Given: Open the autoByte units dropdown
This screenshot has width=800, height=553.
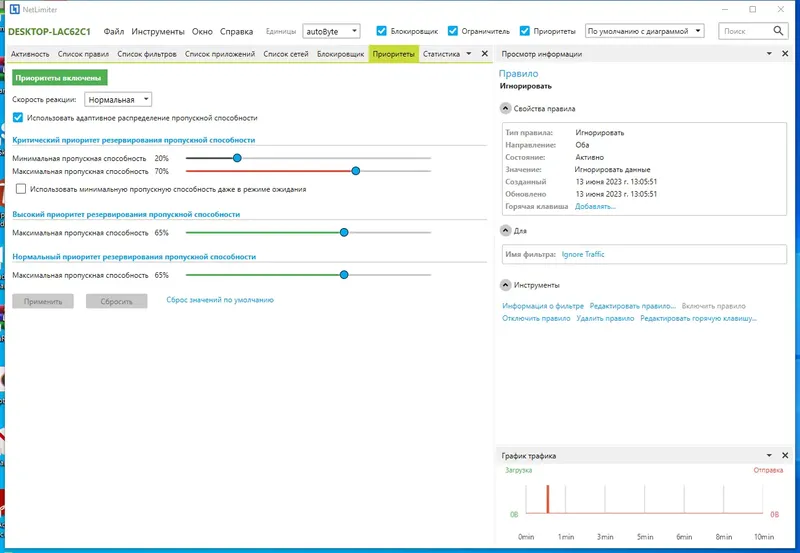Looking at the screenshot, I should pyautogui.click(x=331, y=31).
